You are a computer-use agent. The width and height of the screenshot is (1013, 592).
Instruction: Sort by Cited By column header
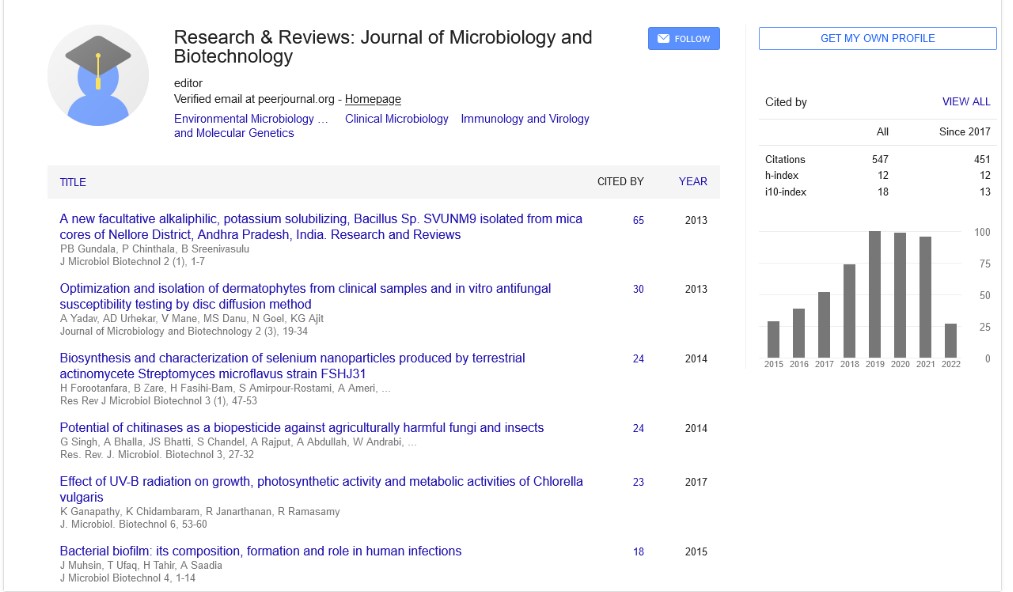tap(620, 182)
